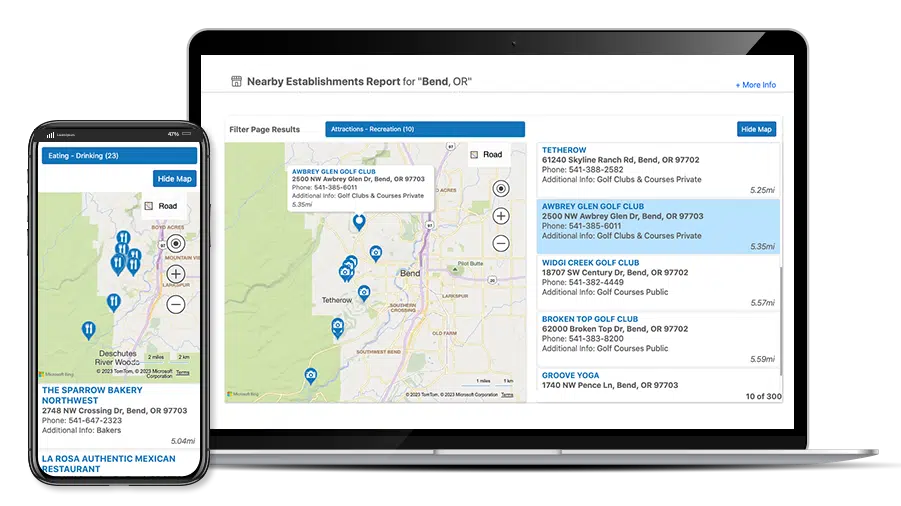The image size is (901, 506).
Task: Click + More Info link
Action: click(x=756, y=84)
